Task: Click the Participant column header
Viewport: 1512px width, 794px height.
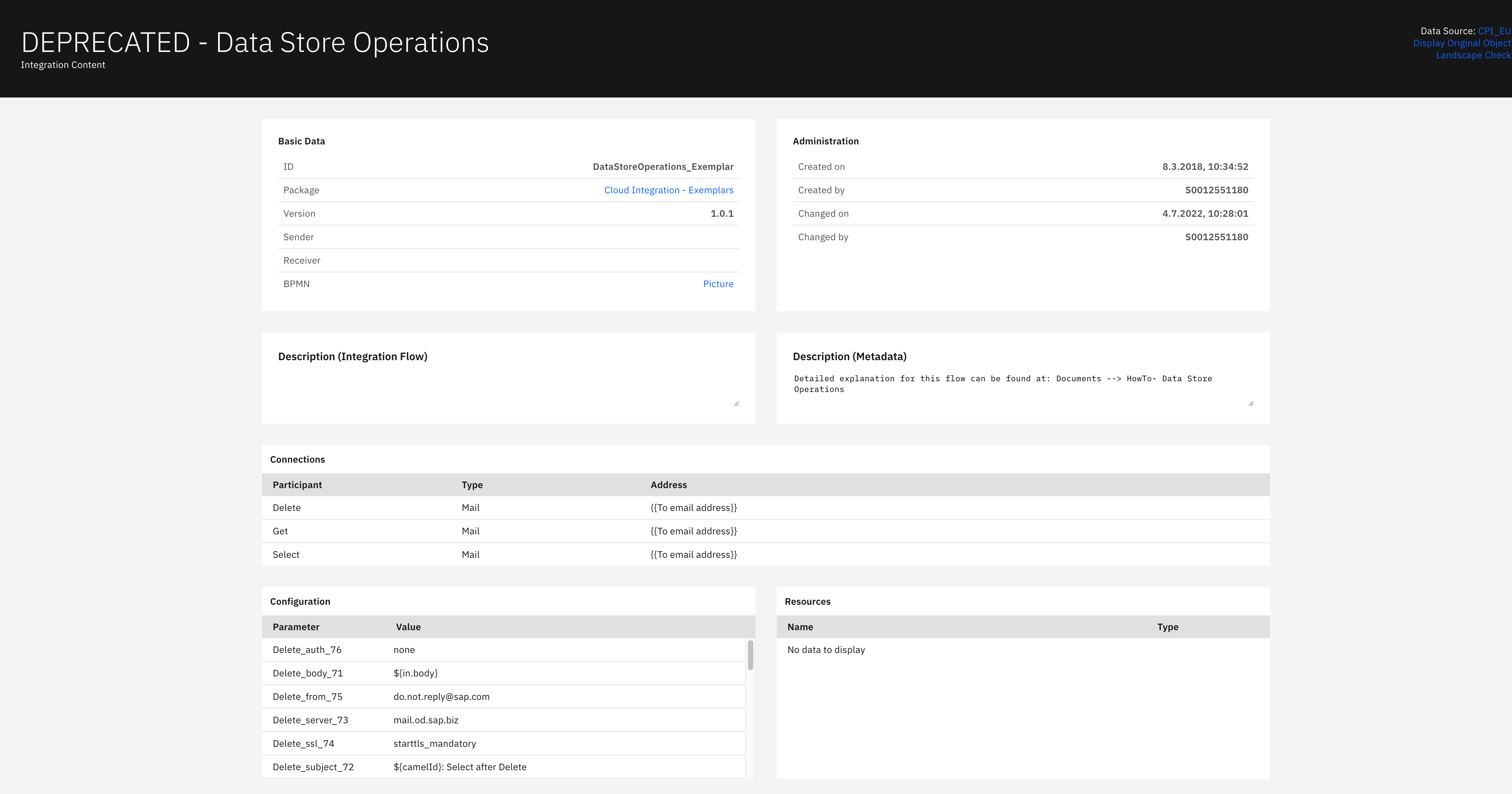Action: click(297, 485)
